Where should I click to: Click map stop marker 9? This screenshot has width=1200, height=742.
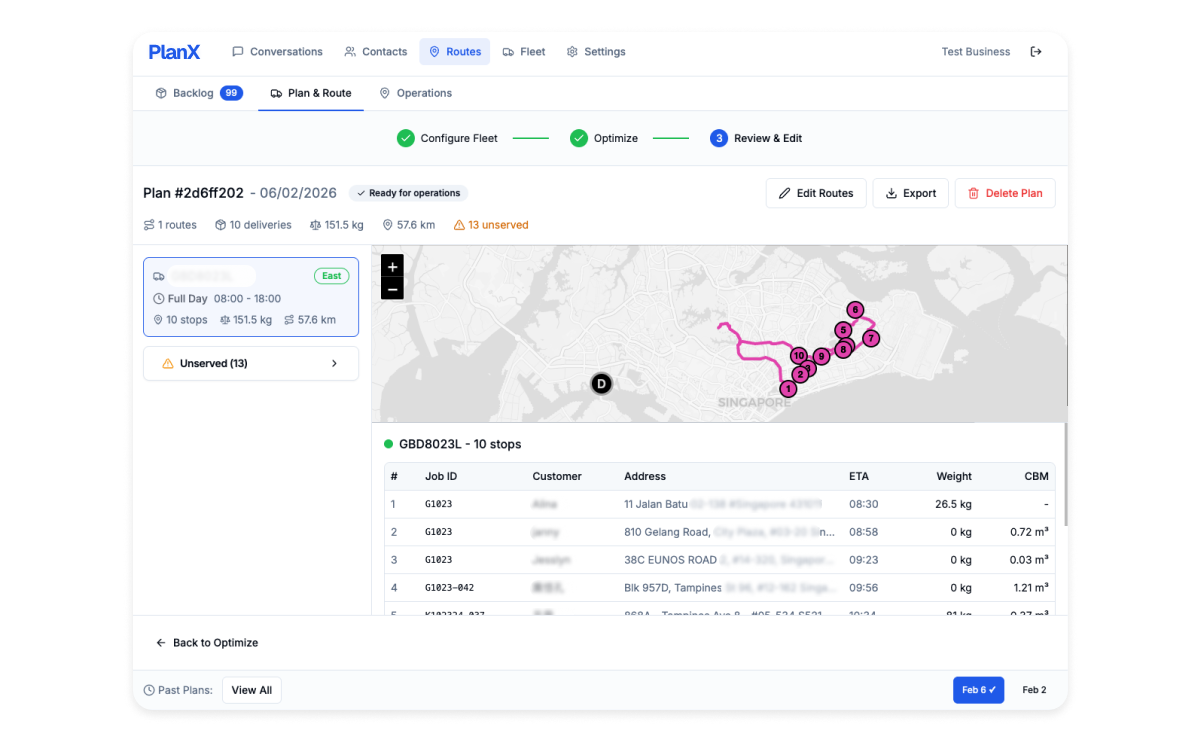click(x=821, y=356)
